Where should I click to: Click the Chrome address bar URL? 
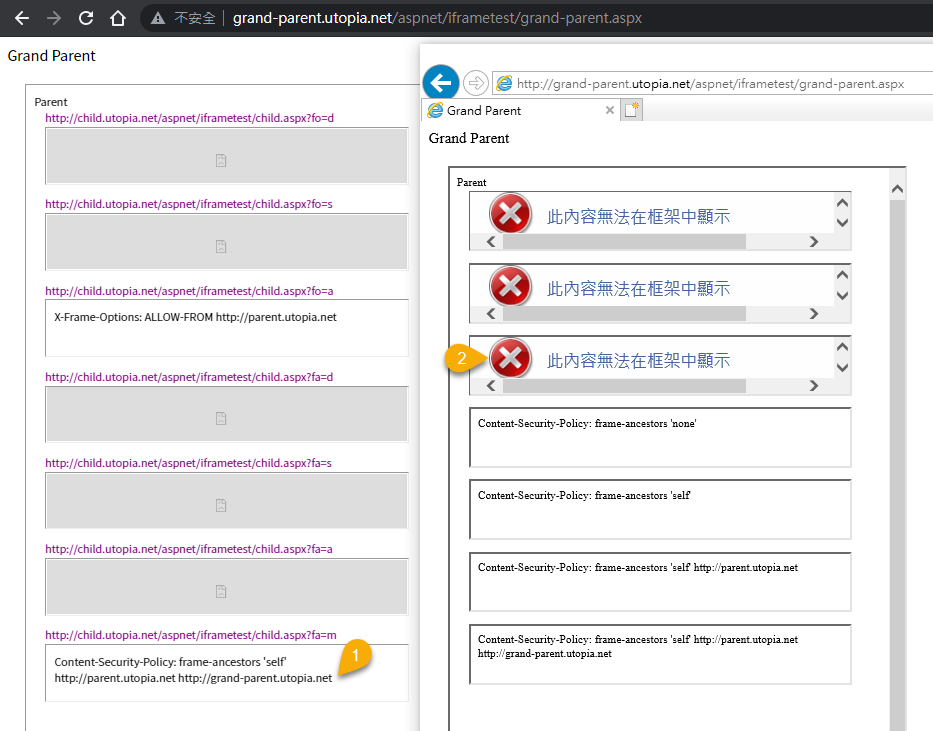pos(437,18)
